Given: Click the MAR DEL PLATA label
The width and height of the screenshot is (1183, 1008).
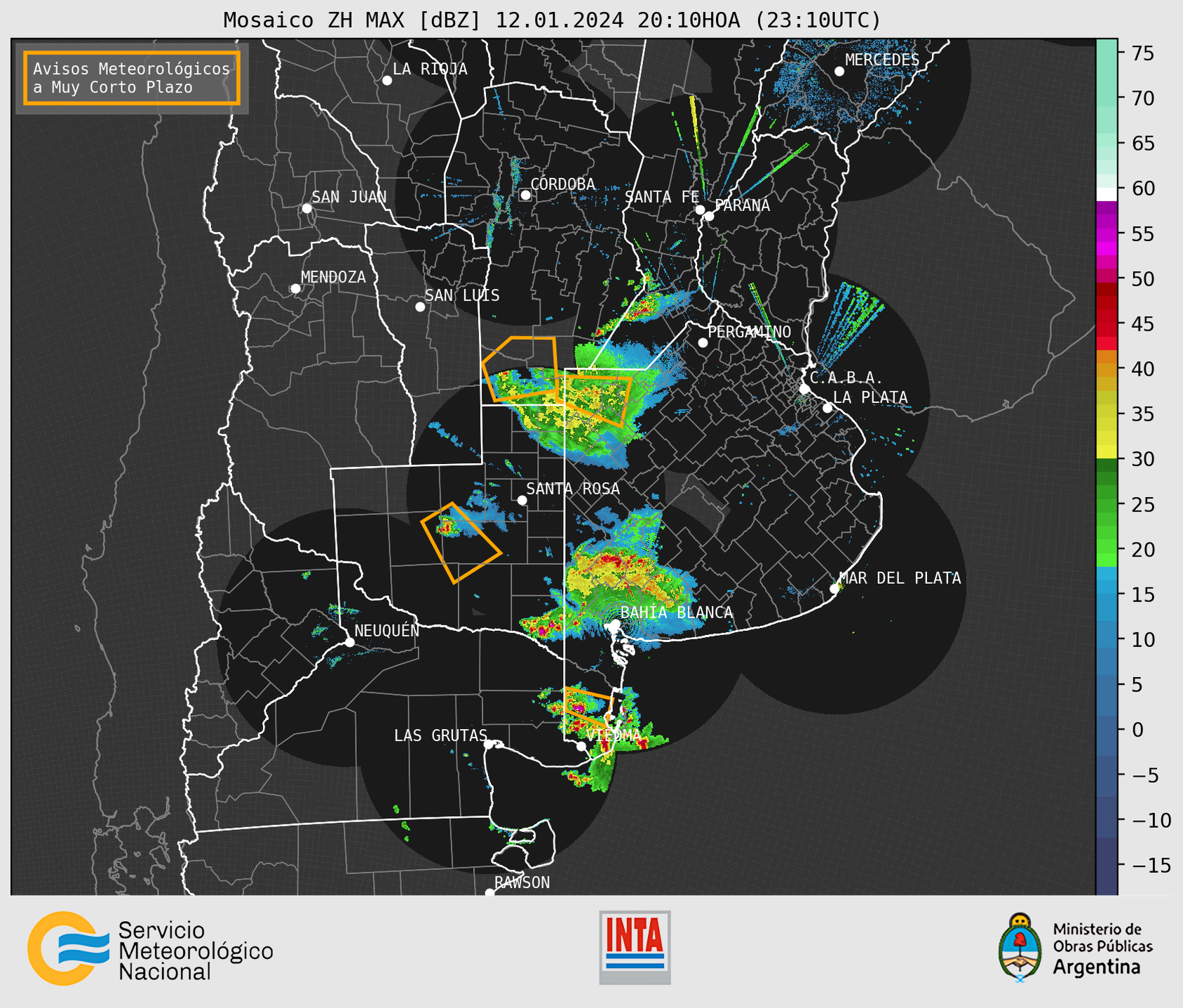Looking at the screenshot, I should tap(900, 578).
